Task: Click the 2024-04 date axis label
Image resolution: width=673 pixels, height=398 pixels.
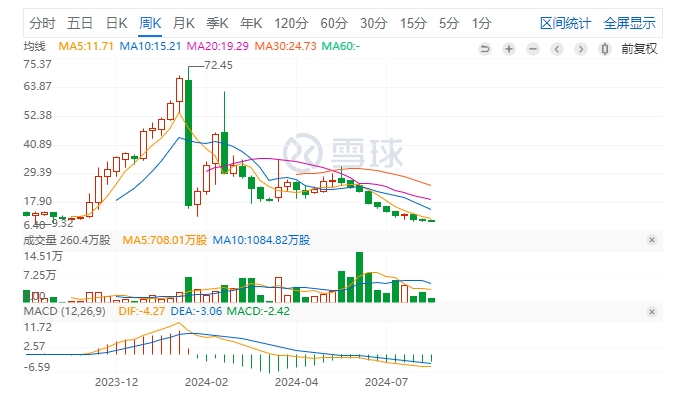Action: [x=297, y=382]
